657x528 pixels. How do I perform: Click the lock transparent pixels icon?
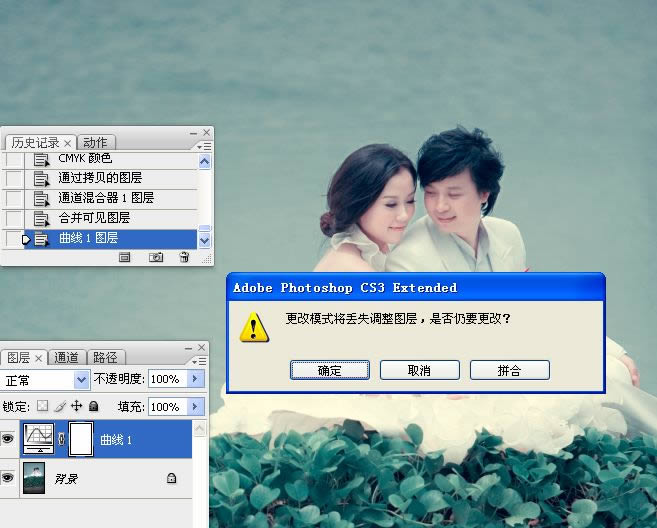click(42, 407)
